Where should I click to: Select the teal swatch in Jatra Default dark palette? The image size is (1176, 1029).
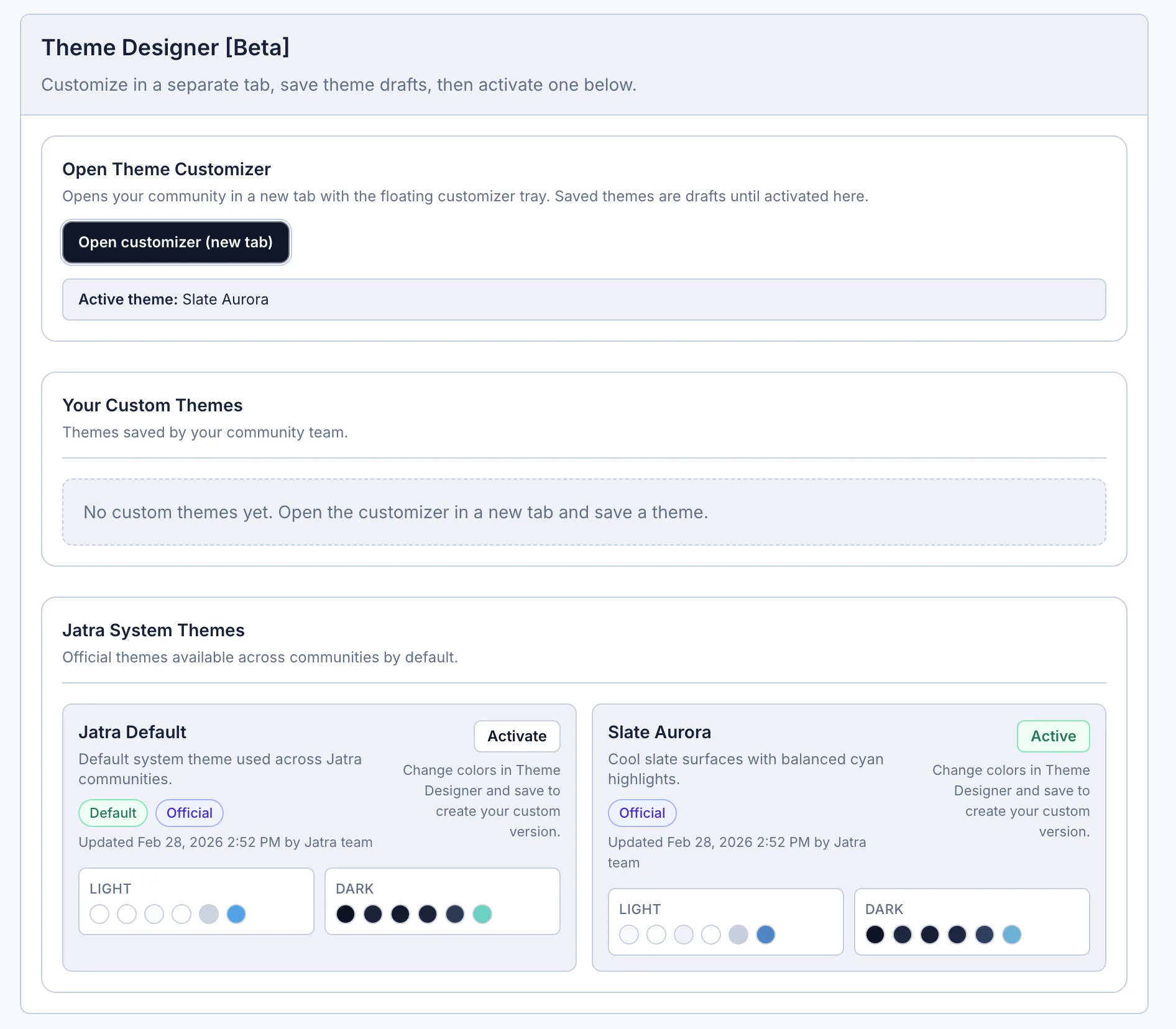pyautogui.click(x=482, y=914)
